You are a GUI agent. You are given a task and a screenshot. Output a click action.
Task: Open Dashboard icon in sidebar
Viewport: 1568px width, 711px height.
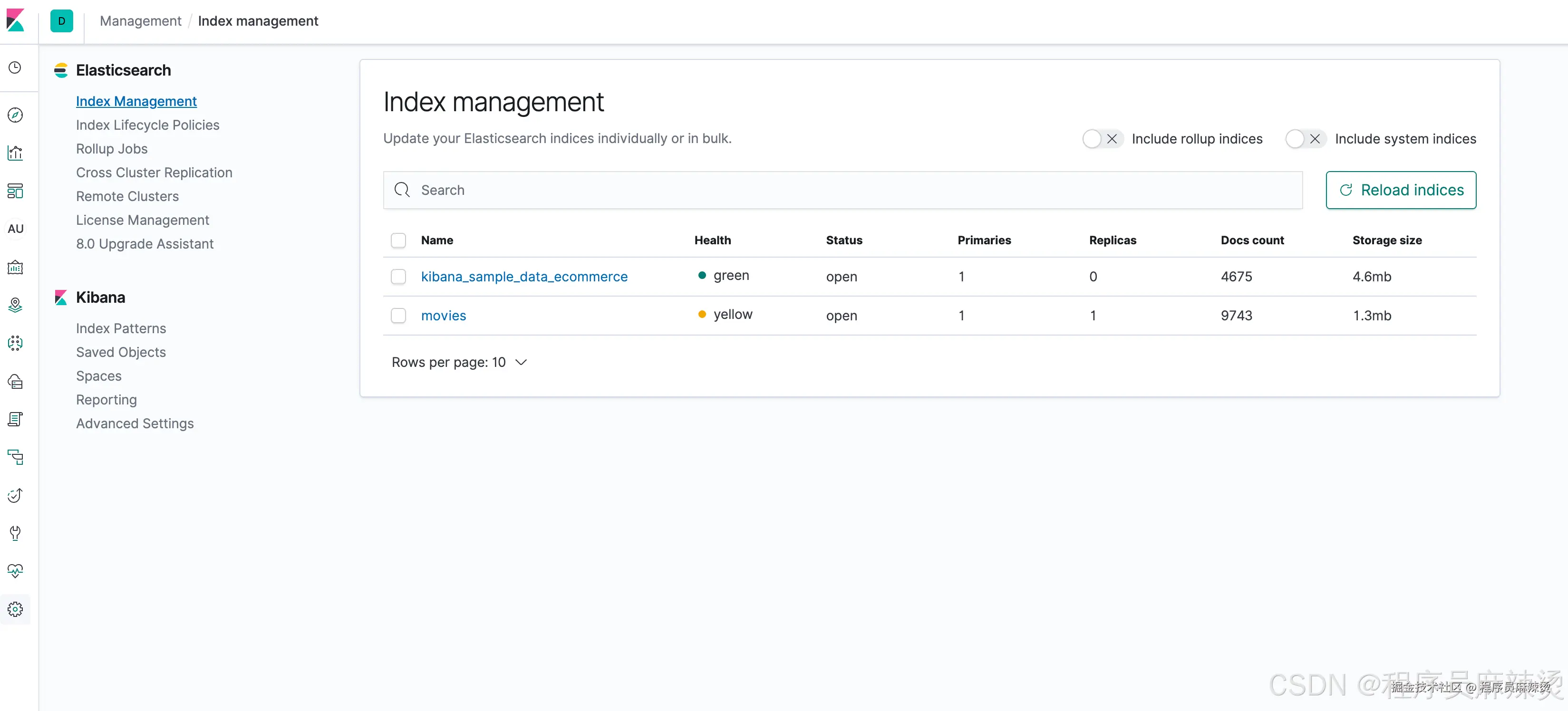[x=15, y=191]
